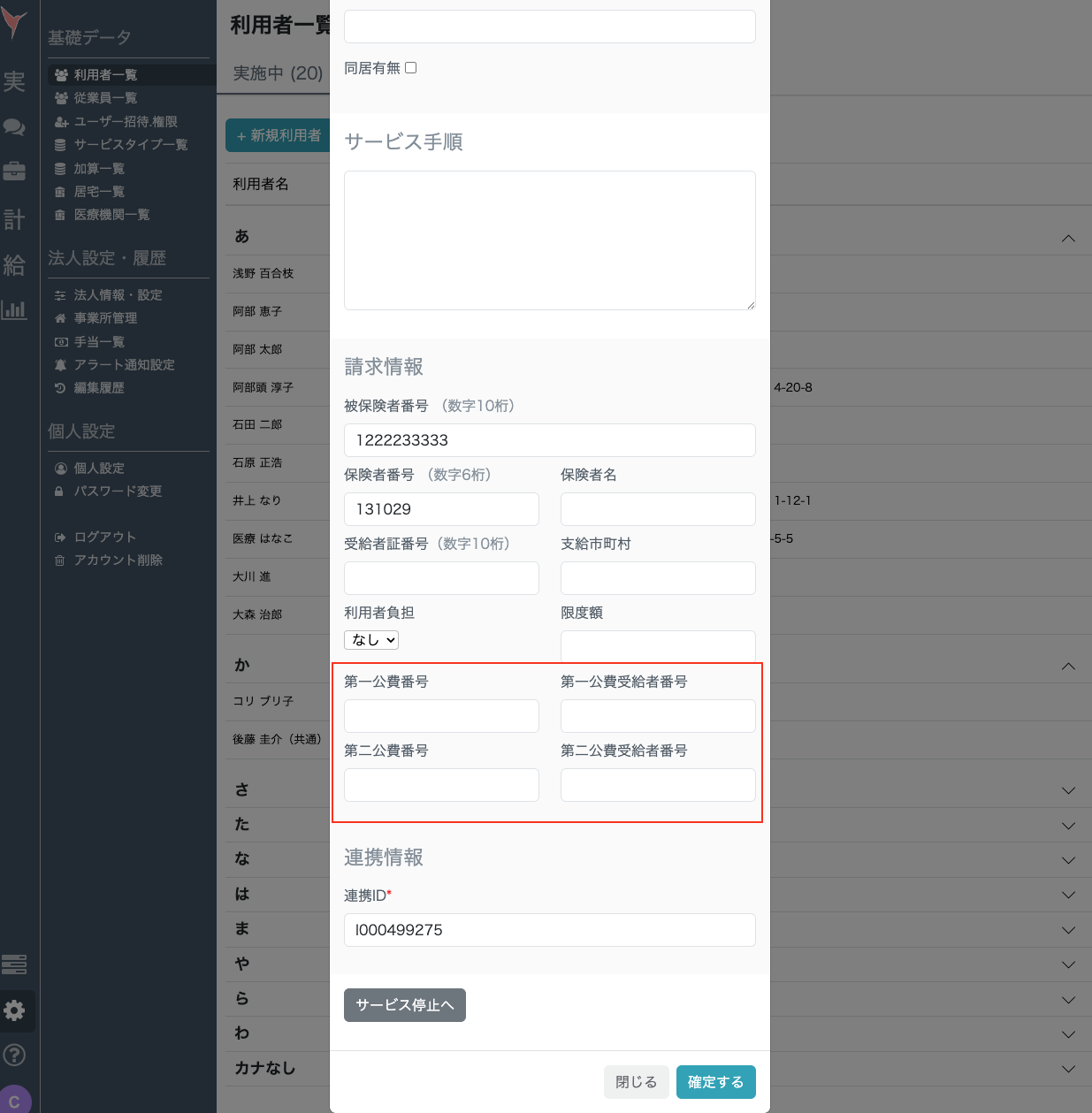The height and width of the screenshot is (1113, 1092).
Task: Click the chat bubbles icon in left rail
Action: [14, 127]
